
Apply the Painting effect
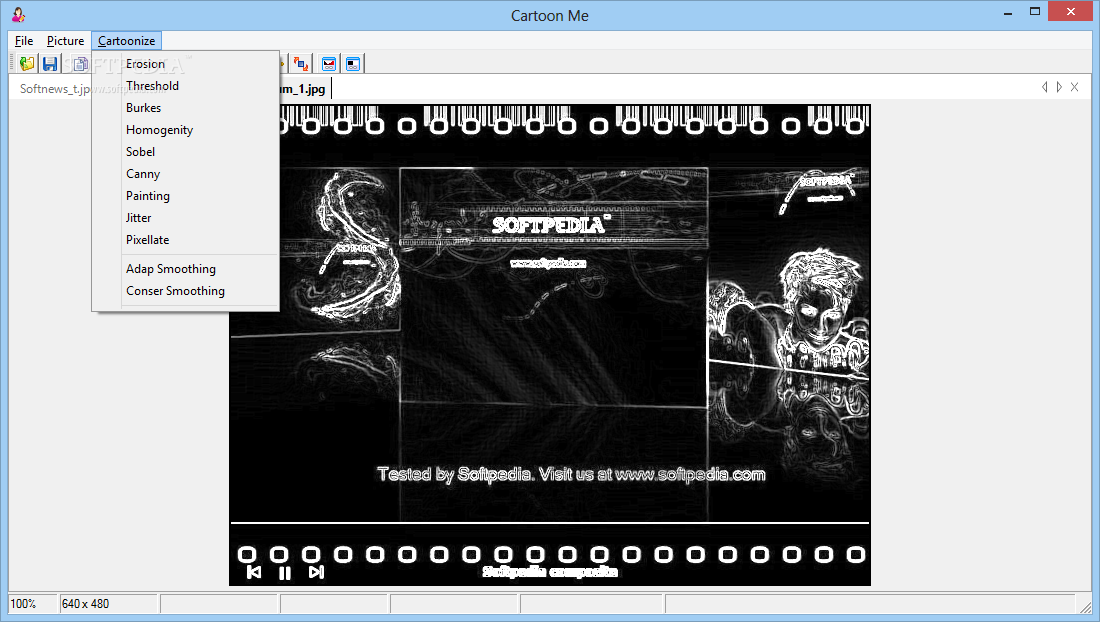click(x=185, y=196)
